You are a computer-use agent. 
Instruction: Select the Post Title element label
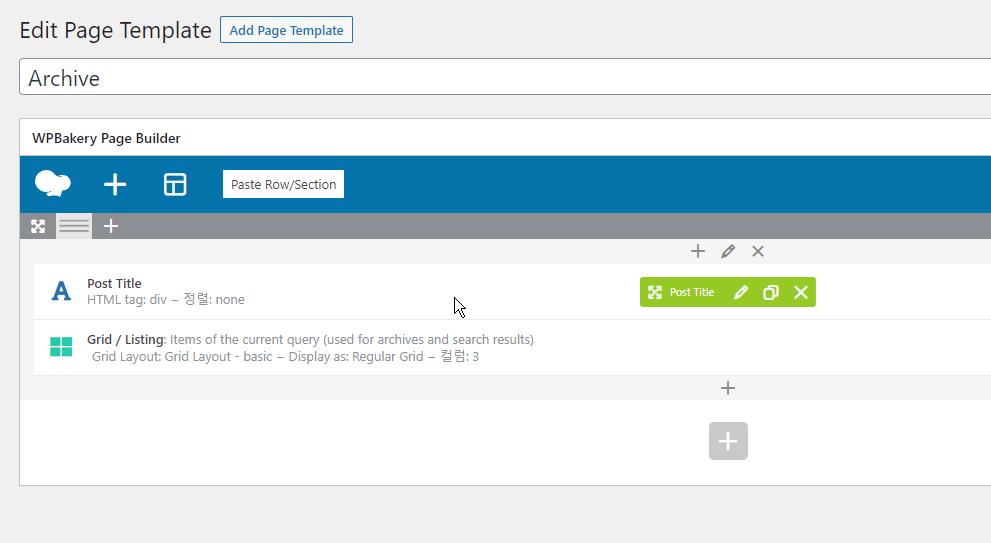114,283
